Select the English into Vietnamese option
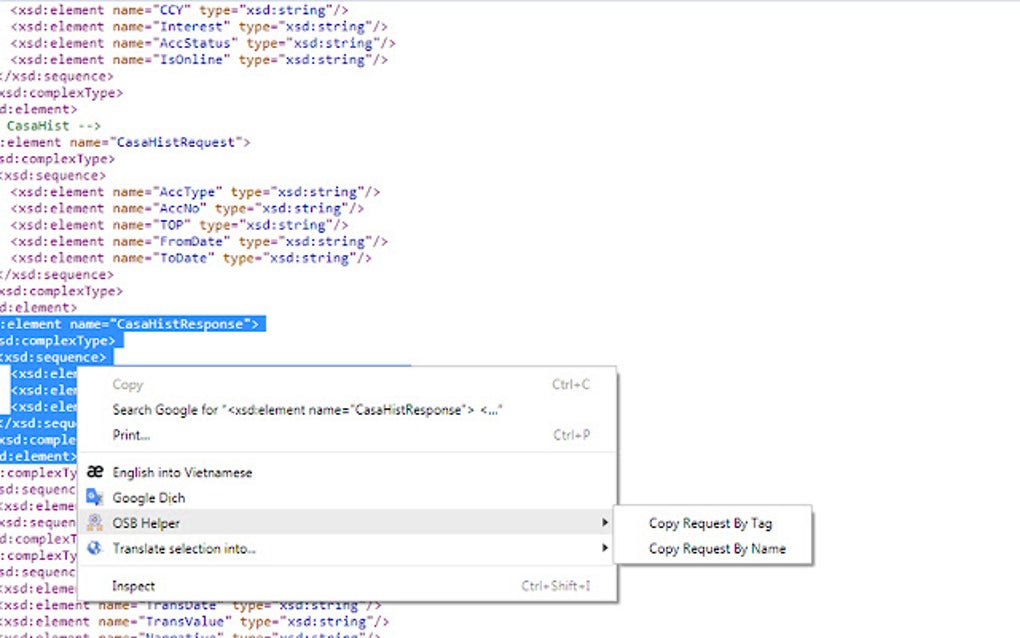The image size is (1020, 638). [180, 472]
